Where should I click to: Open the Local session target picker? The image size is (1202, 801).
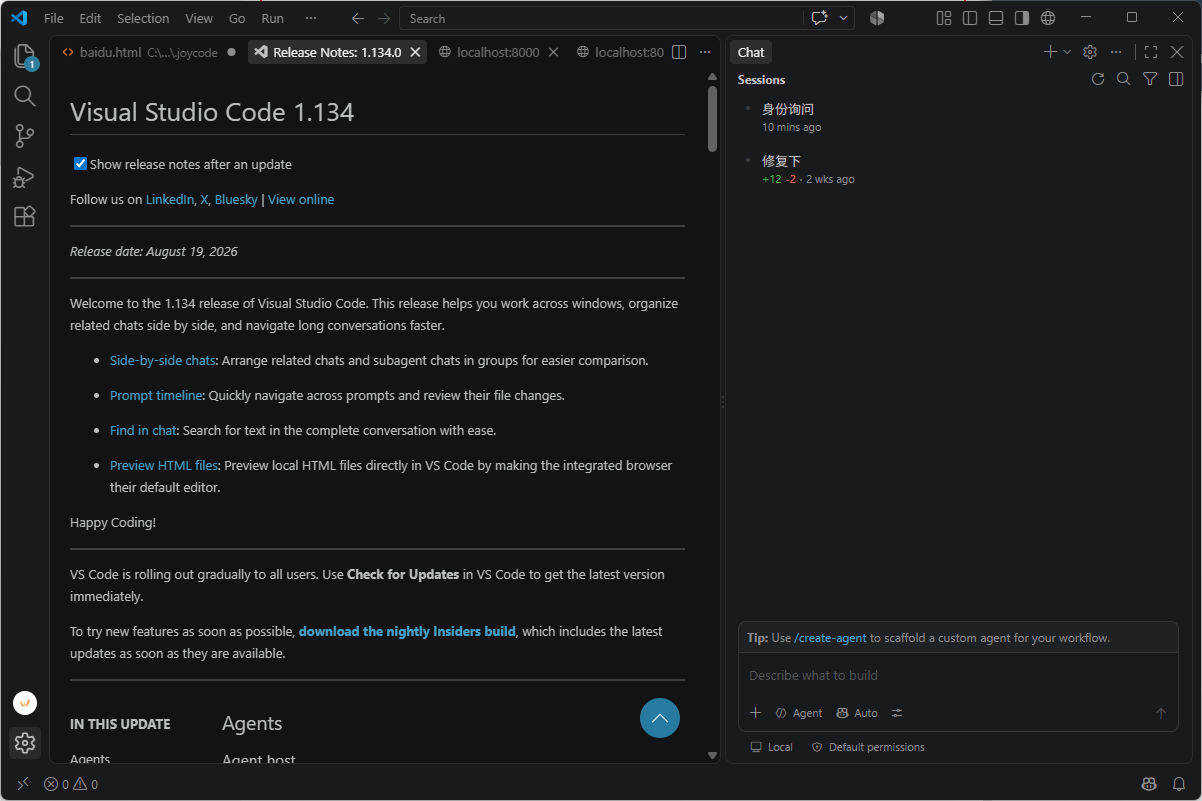(771, 747)
